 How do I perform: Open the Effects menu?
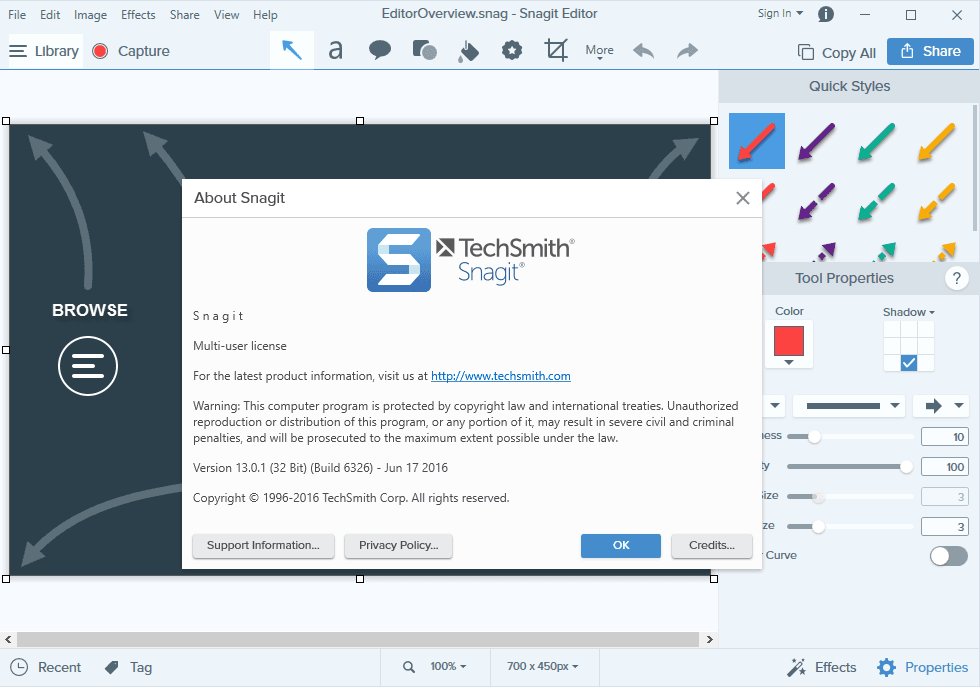(138, 15)
